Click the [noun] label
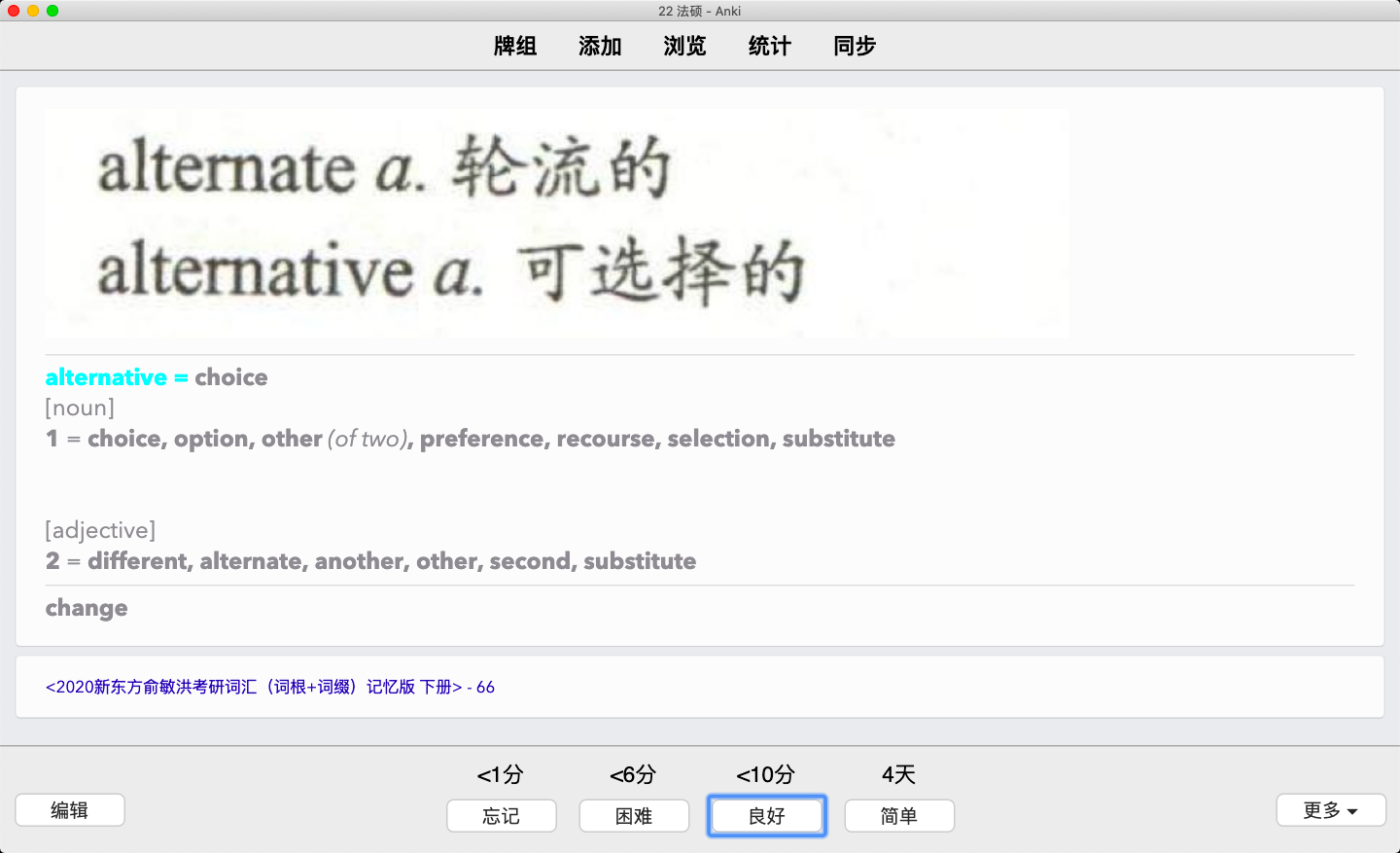 tap(80, 408)
